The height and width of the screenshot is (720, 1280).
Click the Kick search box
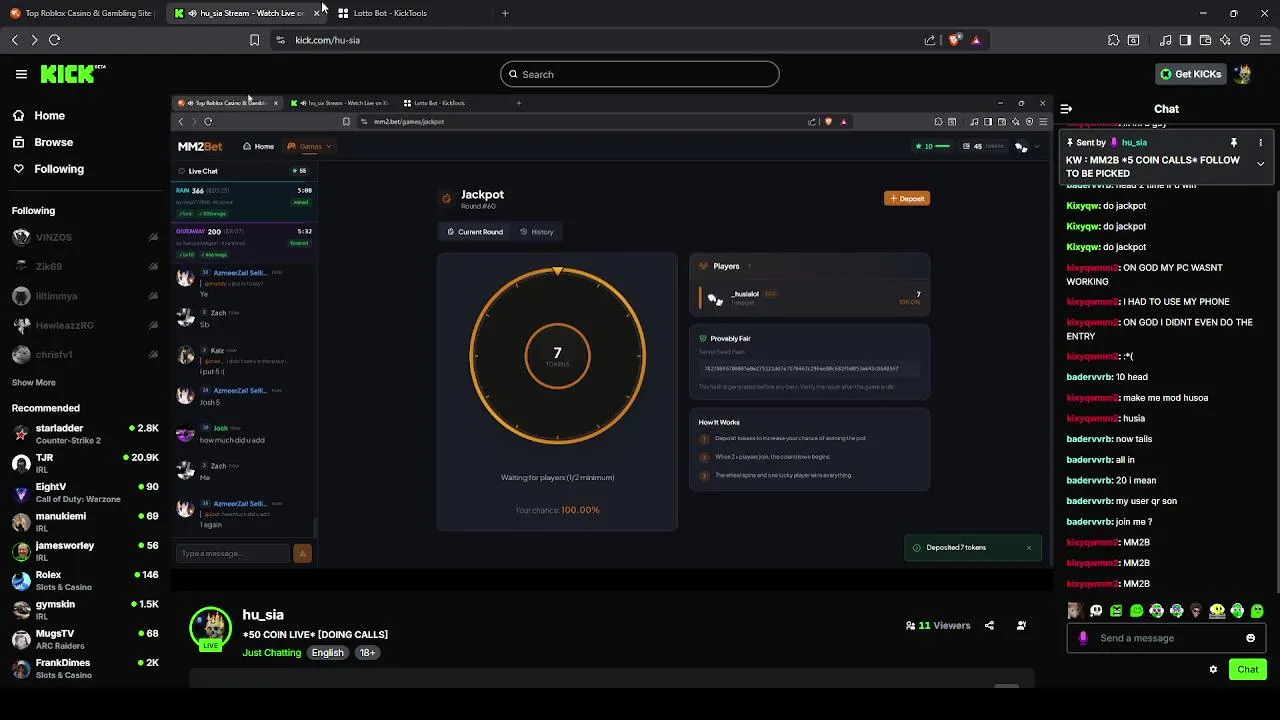coord(640,74)
